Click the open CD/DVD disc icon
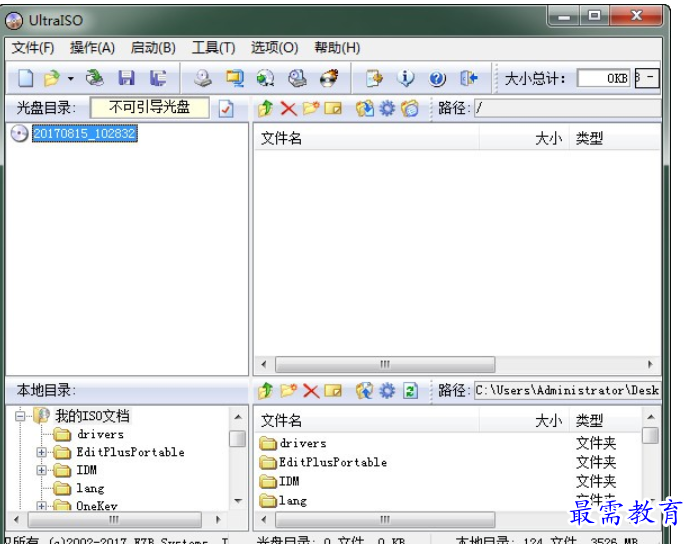 (95, 78)
